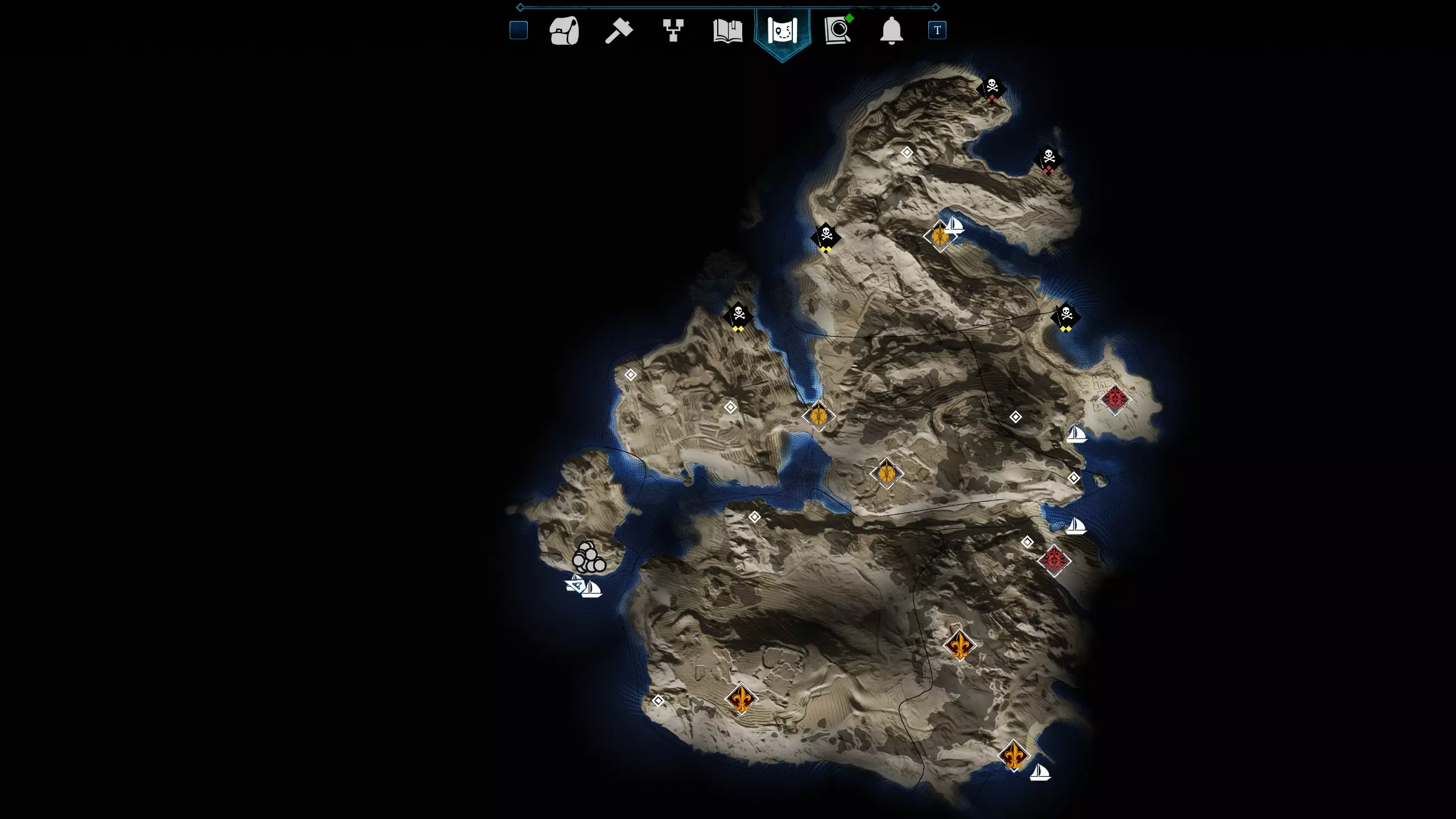Viewport: 1456px width, 819px height.
Task: Click the blank square button left of backpack
Action: pos(519,30)
